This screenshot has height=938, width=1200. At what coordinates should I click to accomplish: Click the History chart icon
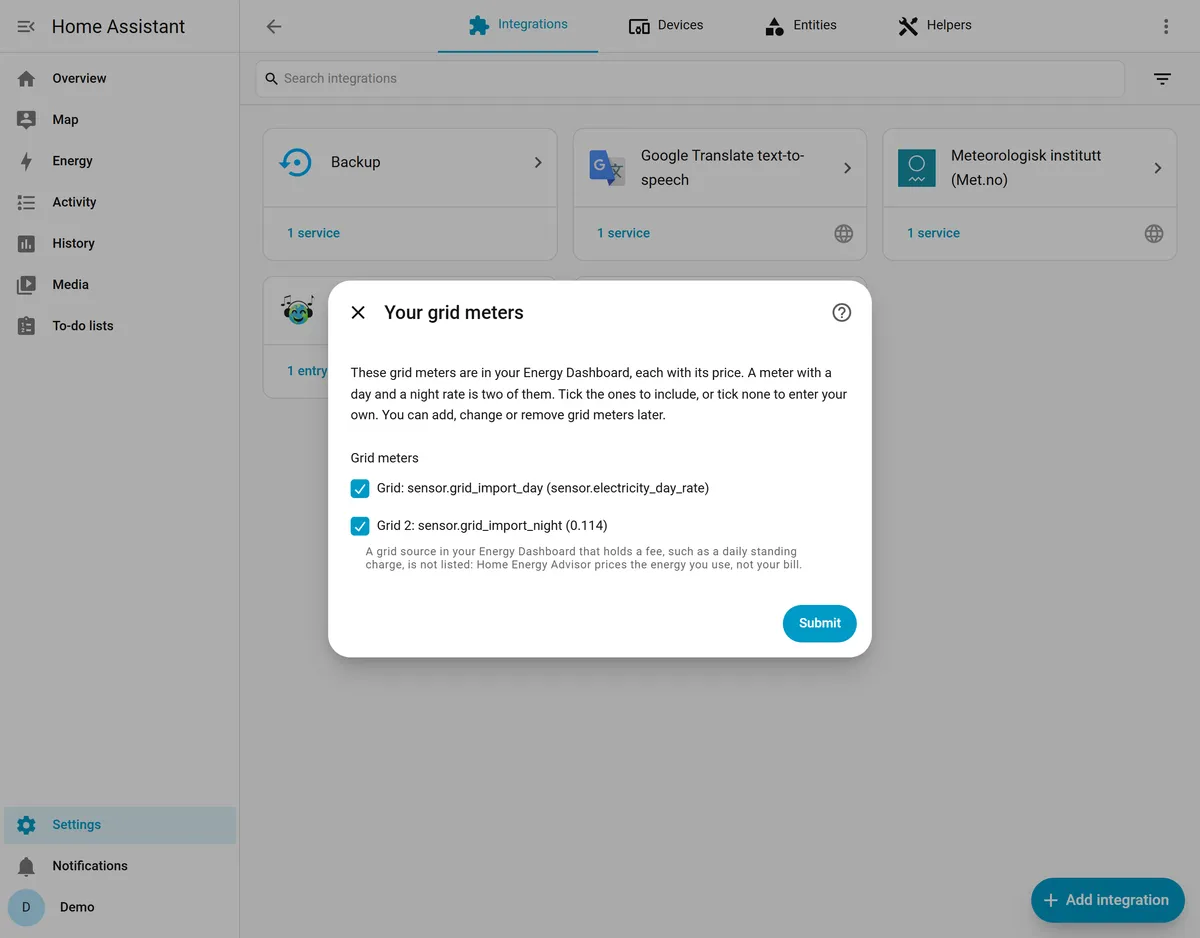click(x=26, y=243)
